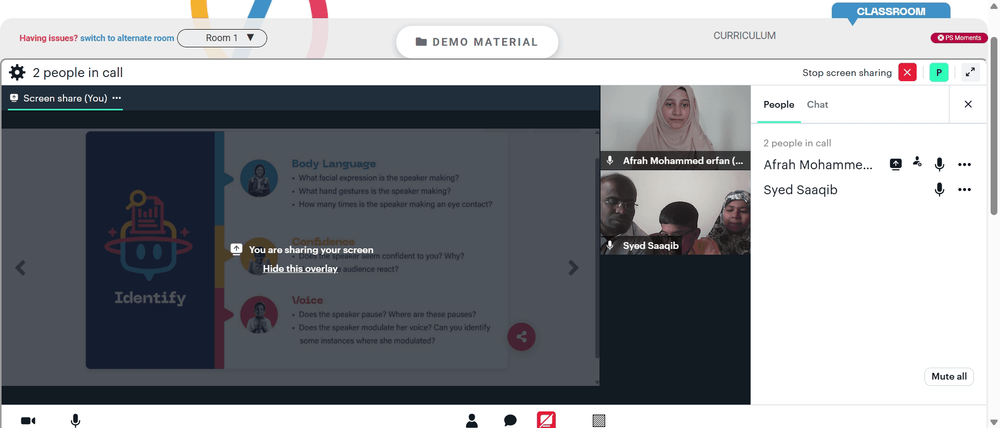This screenshot has width=1000, height=428.
Task: Open the Curriculum tab
Action: tap(744, 36)
